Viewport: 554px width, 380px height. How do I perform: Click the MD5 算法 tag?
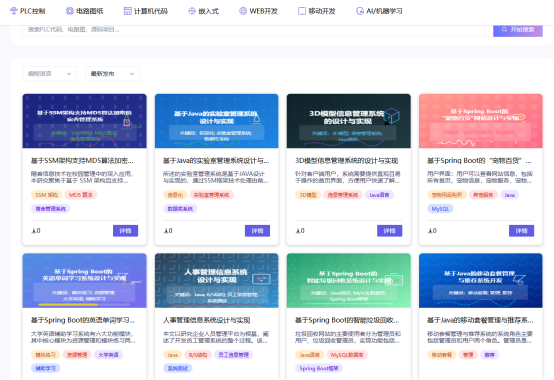[x=81, y=195]
